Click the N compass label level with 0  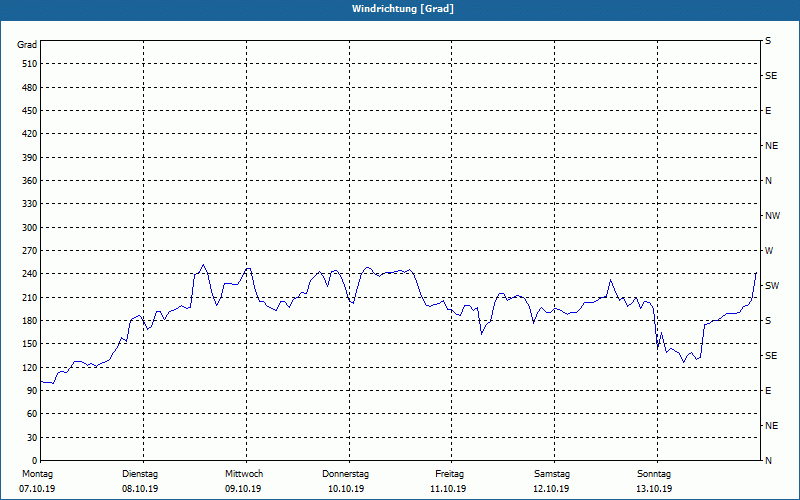click(x=768, y=461)
